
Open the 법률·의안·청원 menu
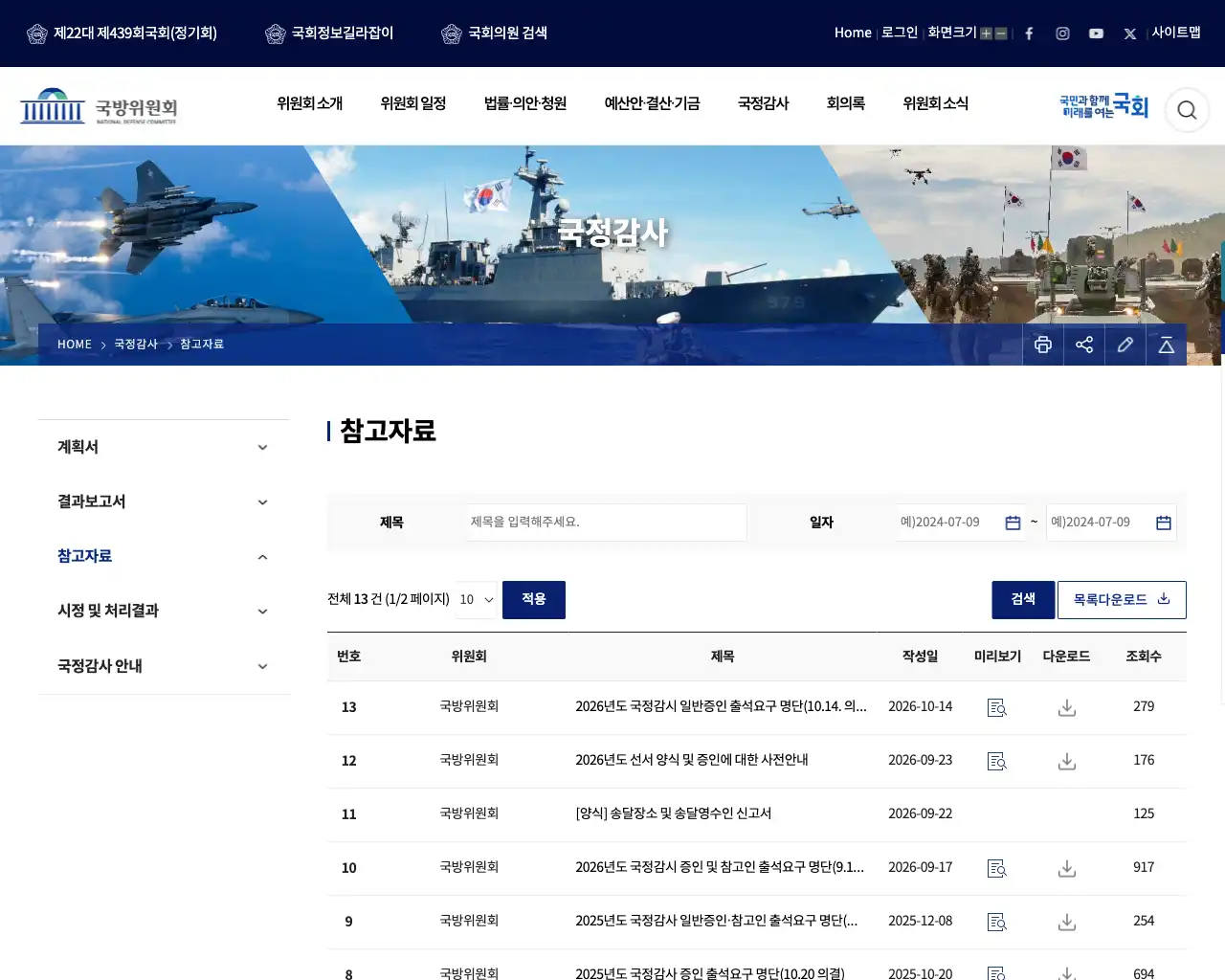(x=525, y=103)
